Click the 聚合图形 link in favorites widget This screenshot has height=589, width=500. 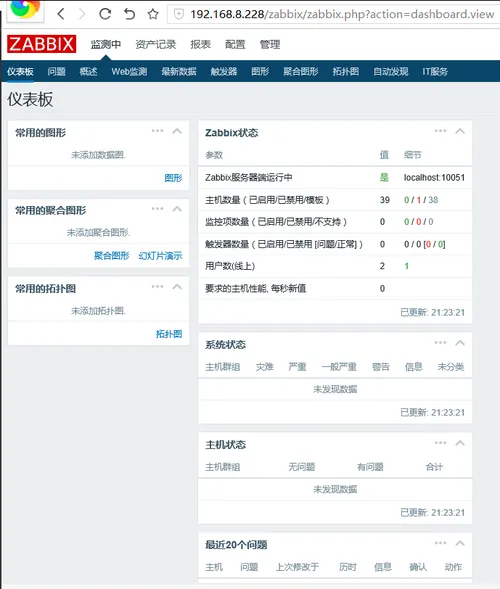click(x=111, y=256)
